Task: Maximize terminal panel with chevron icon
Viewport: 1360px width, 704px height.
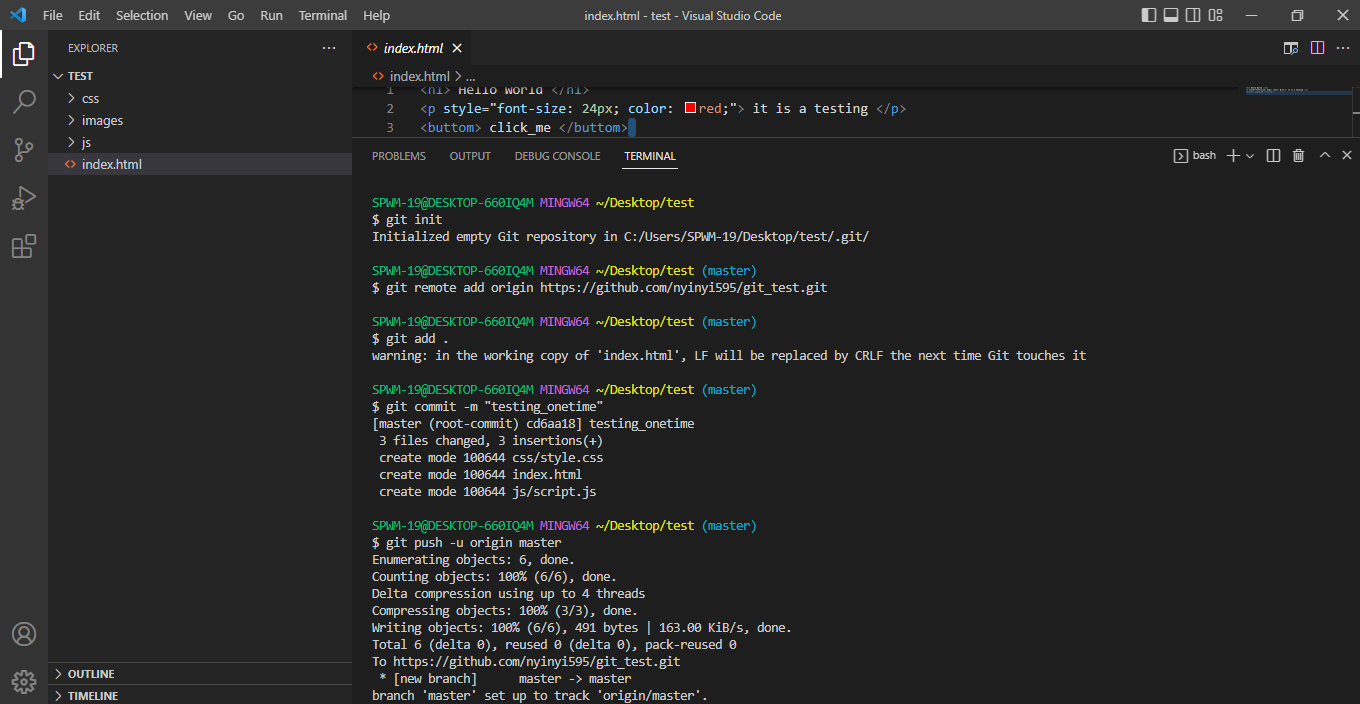Action: click(x=1324, y=155)
